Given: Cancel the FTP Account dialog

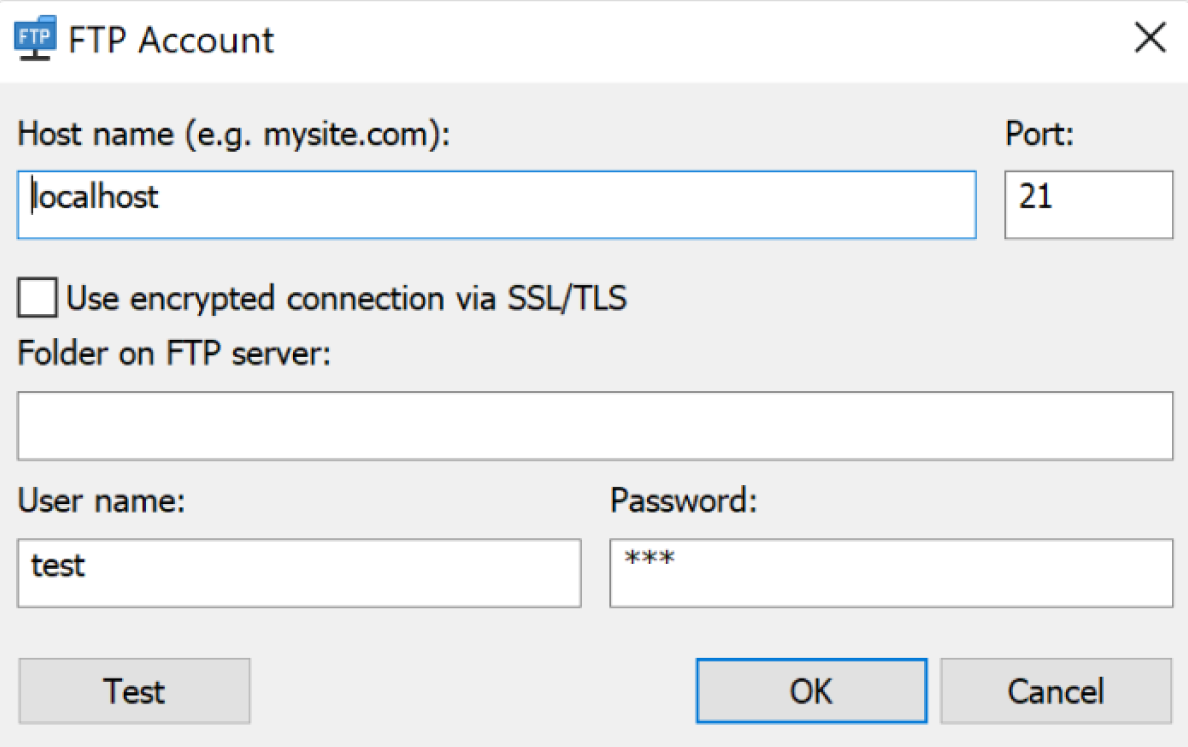Looking at the screenshot, I should coord(1056,691).
